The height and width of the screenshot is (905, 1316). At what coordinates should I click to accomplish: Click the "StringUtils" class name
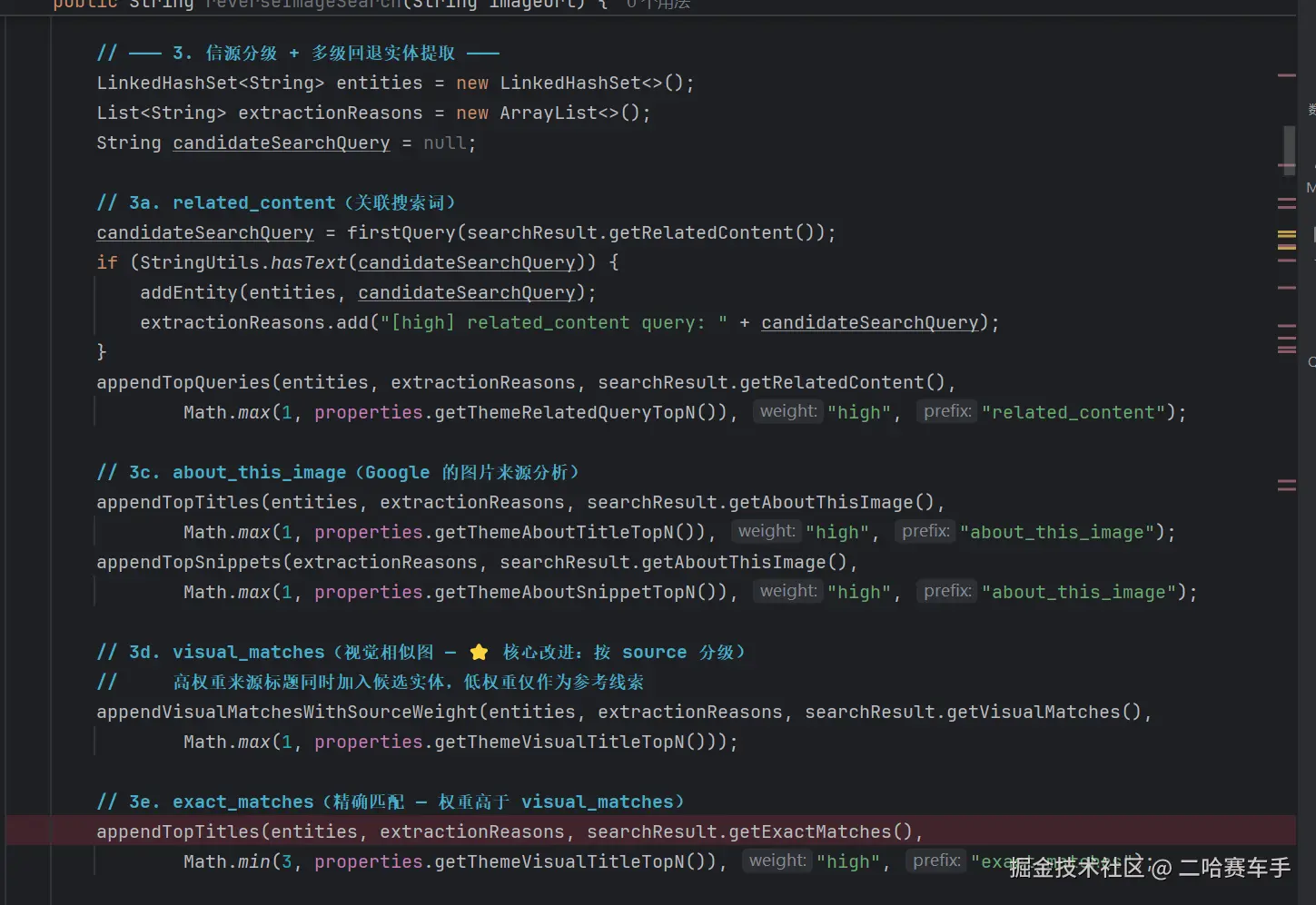200,262
